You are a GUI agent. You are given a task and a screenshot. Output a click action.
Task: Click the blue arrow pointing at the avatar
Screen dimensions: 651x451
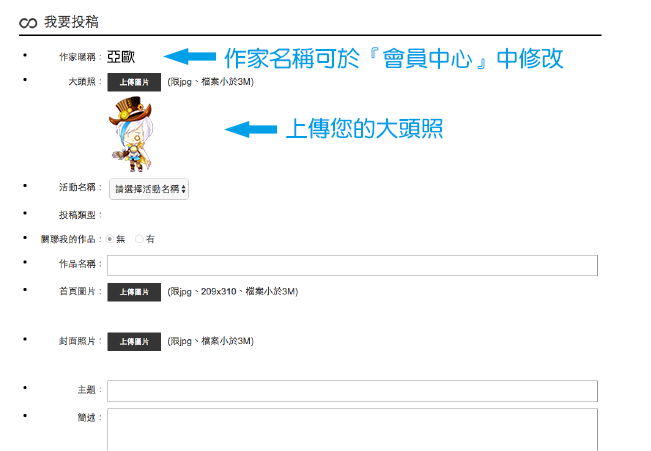click(x=251, y=129)
